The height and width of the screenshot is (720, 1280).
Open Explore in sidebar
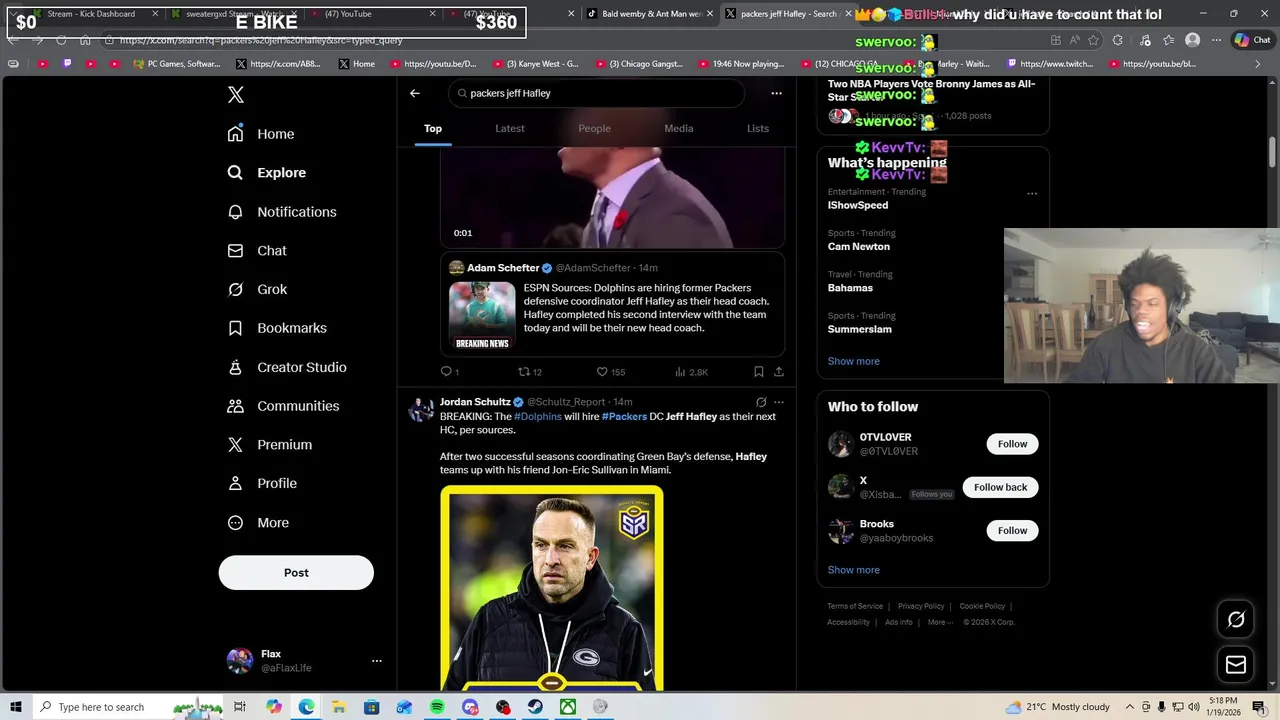[x=267, y=173]
